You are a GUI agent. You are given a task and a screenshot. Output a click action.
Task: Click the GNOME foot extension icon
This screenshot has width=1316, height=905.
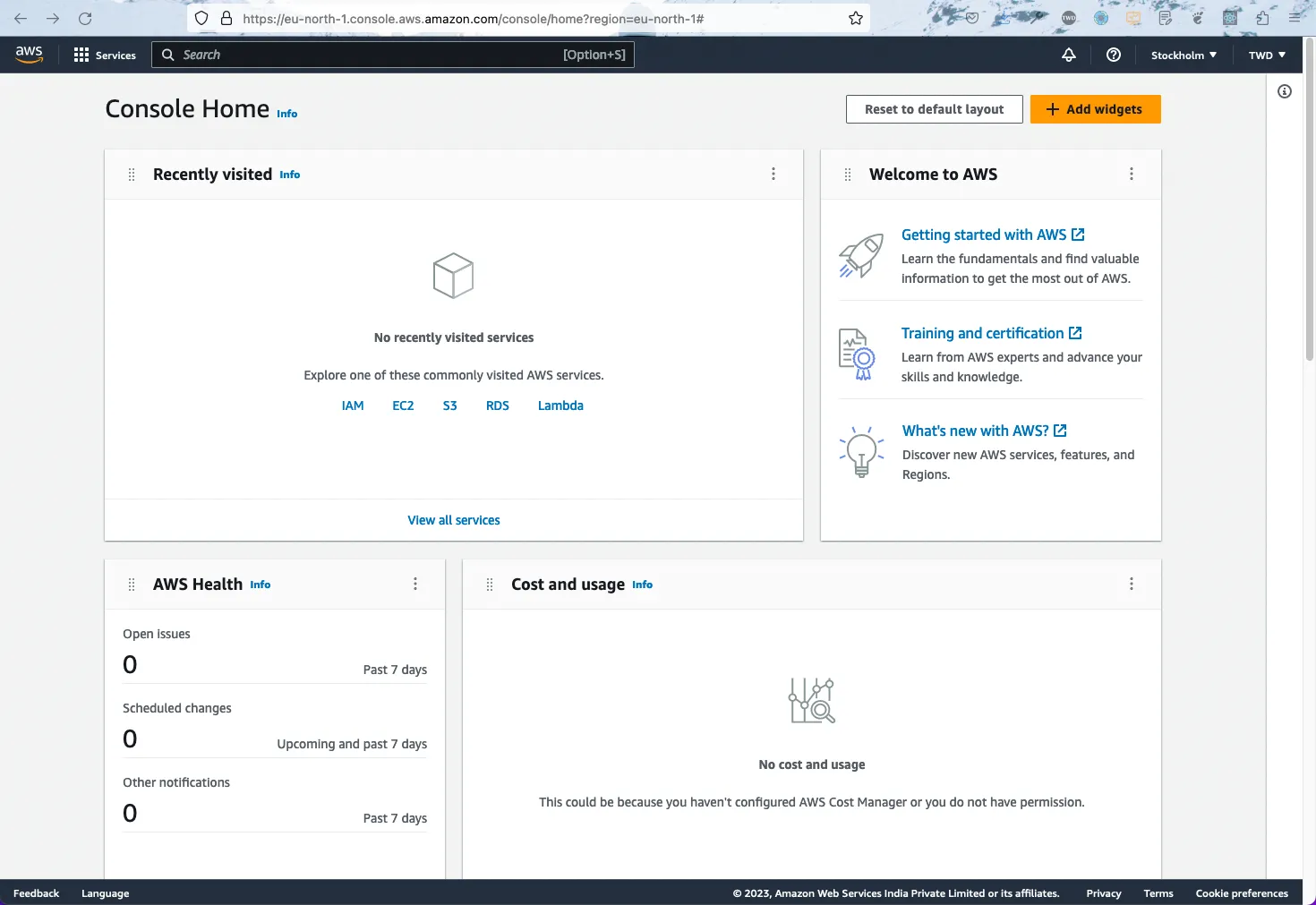1198,18
